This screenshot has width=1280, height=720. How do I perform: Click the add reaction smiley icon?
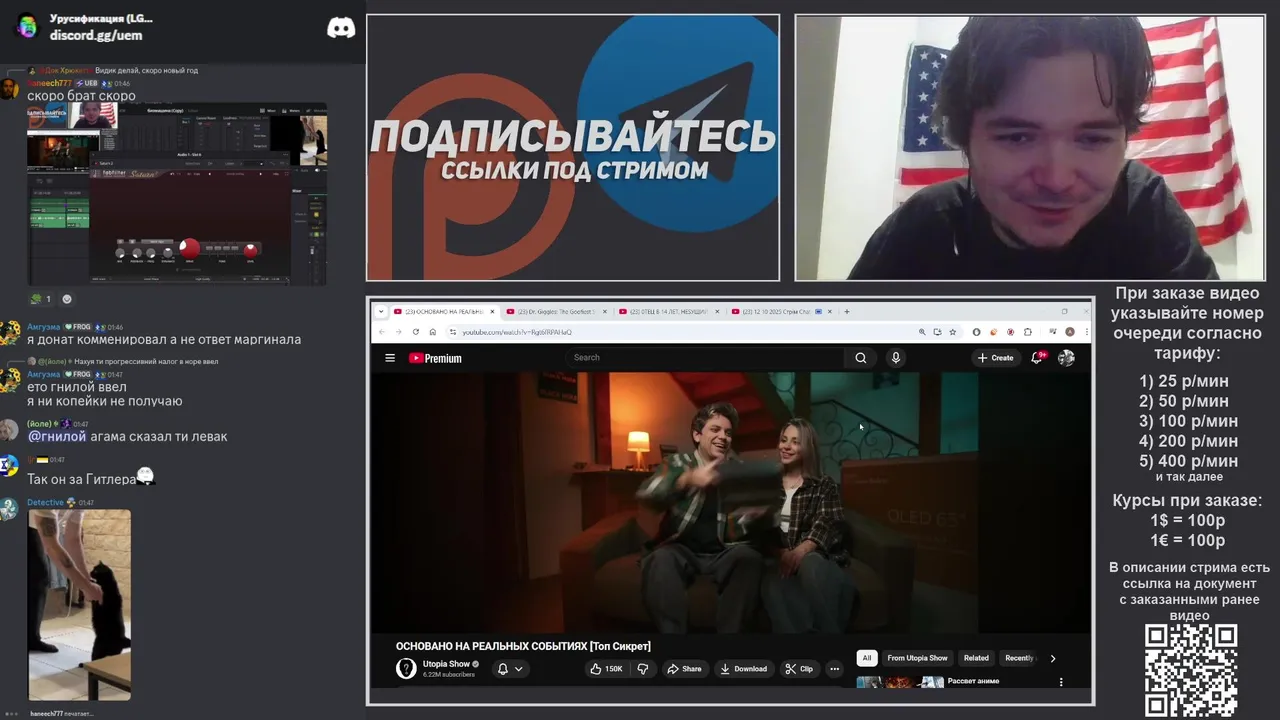click(x=67, y=299)
